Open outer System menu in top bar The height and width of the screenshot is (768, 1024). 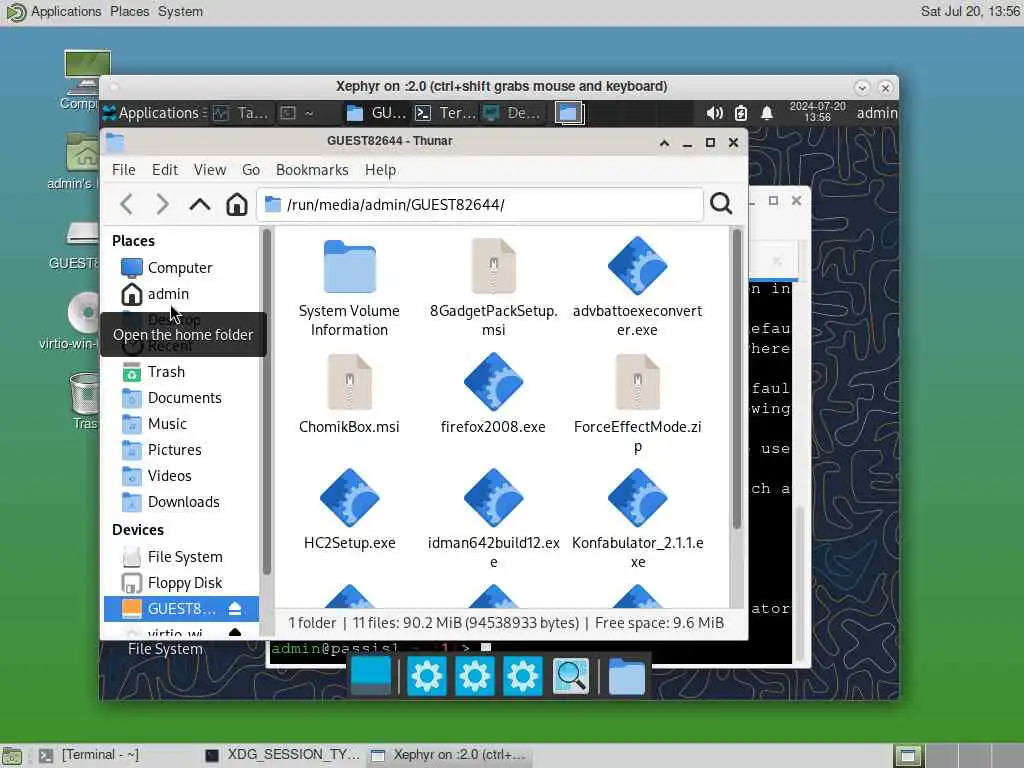(x=180, y=12)
